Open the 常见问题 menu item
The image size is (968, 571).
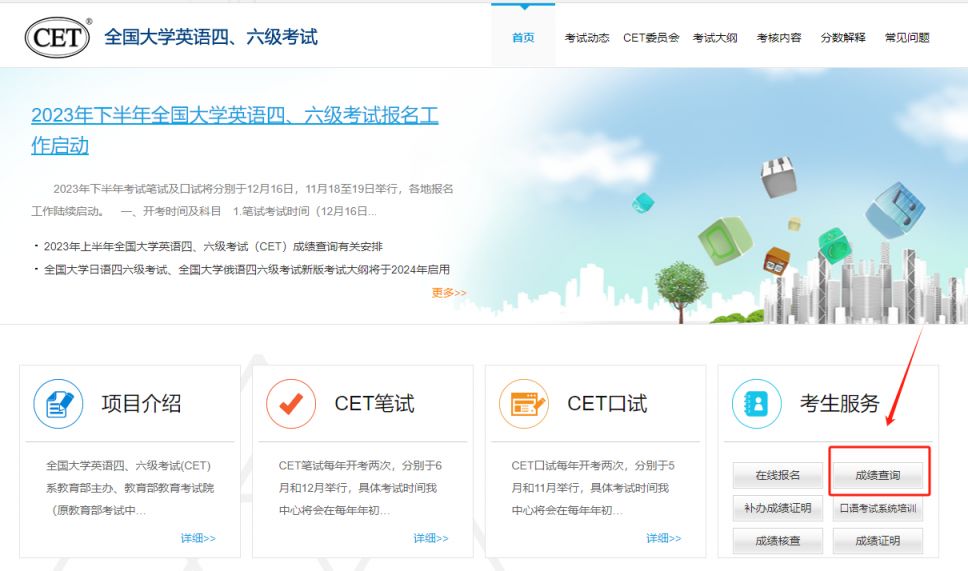coord(907,38)
